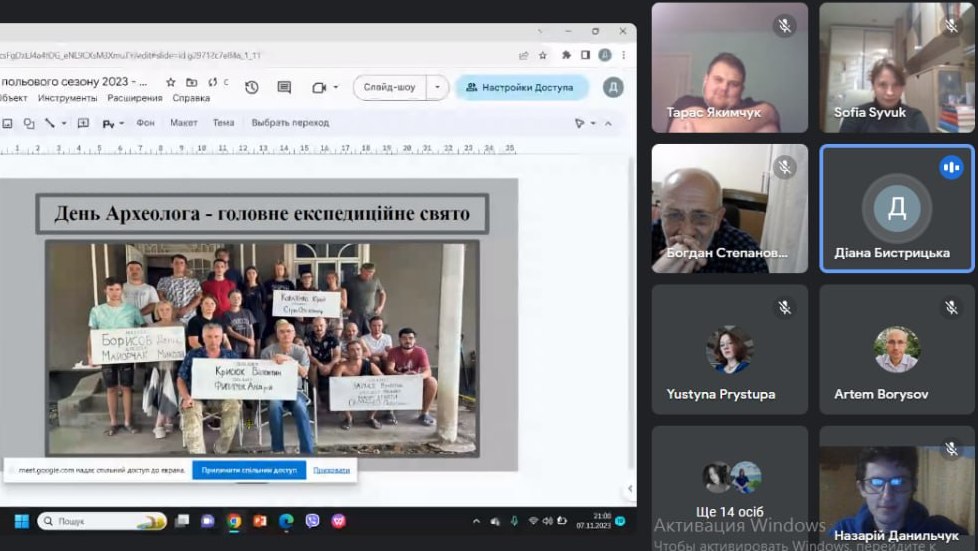Screen dimensions: 978x551
Task: Select the pointer mode icon
Action: tap(579, 123)
